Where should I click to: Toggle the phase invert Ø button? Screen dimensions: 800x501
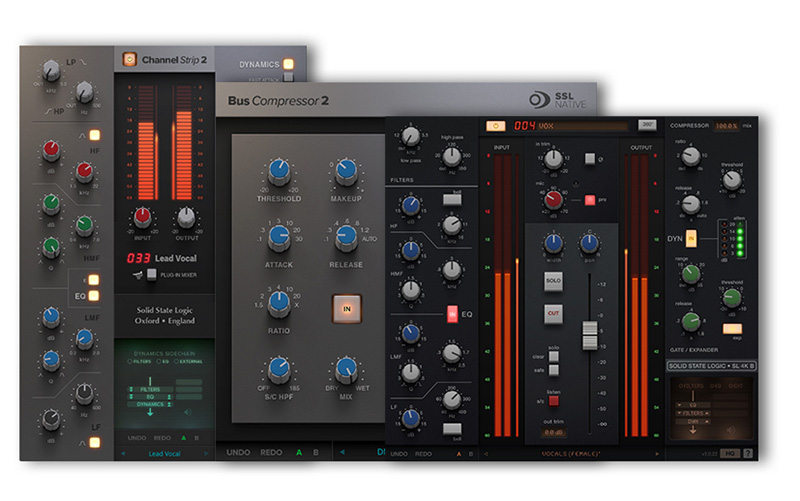point(587,157)
